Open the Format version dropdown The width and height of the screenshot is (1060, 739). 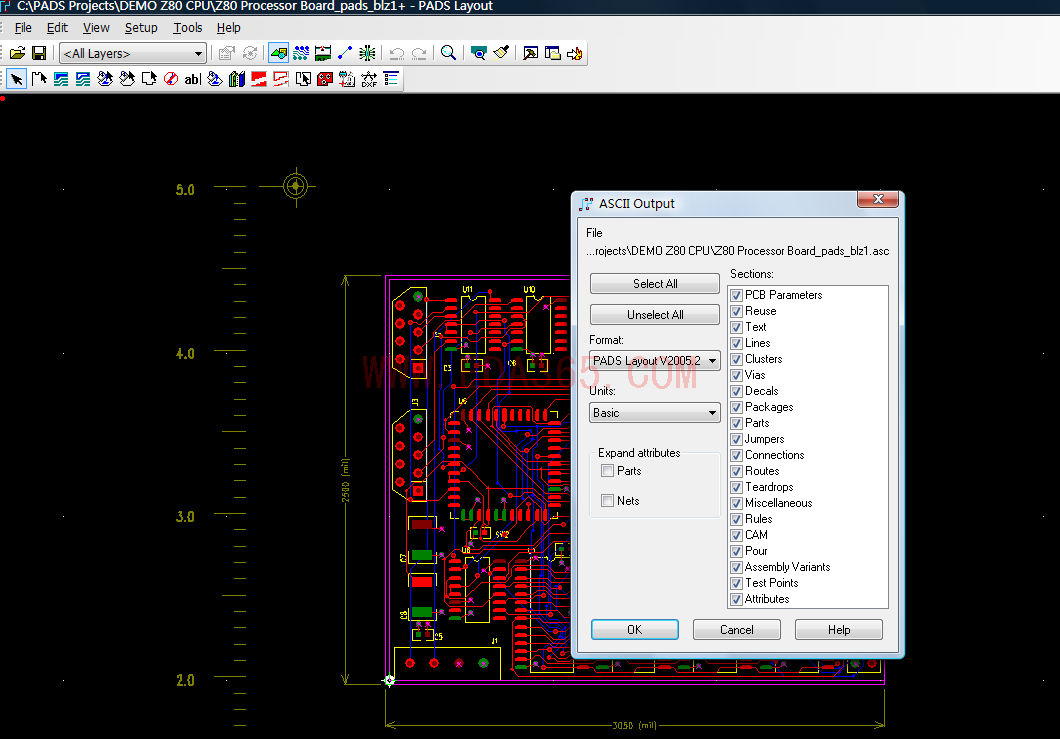pyautogui.click(x=655, y=361)
